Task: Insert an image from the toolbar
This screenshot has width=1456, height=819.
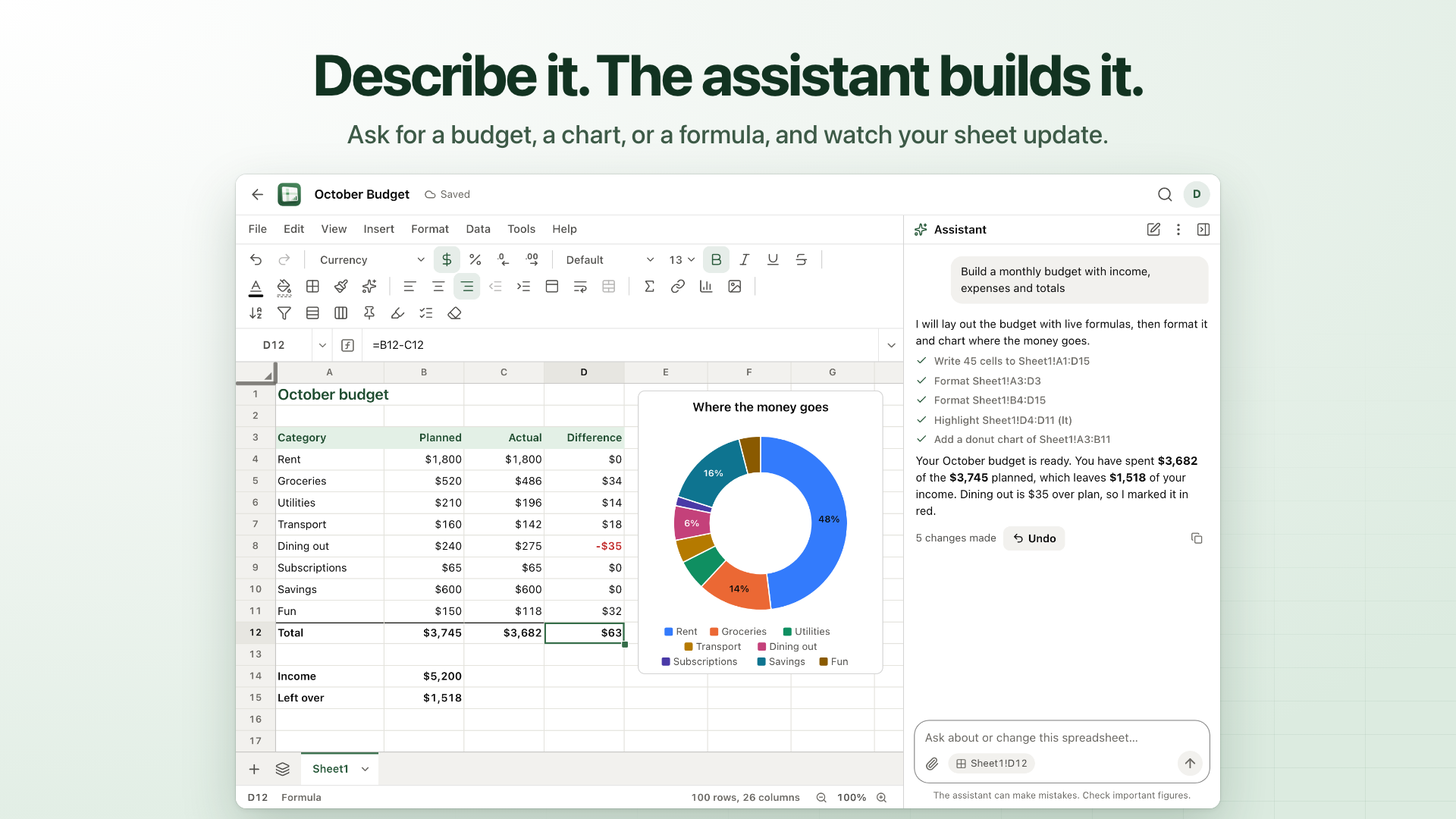Action: (x=735, y=287)
